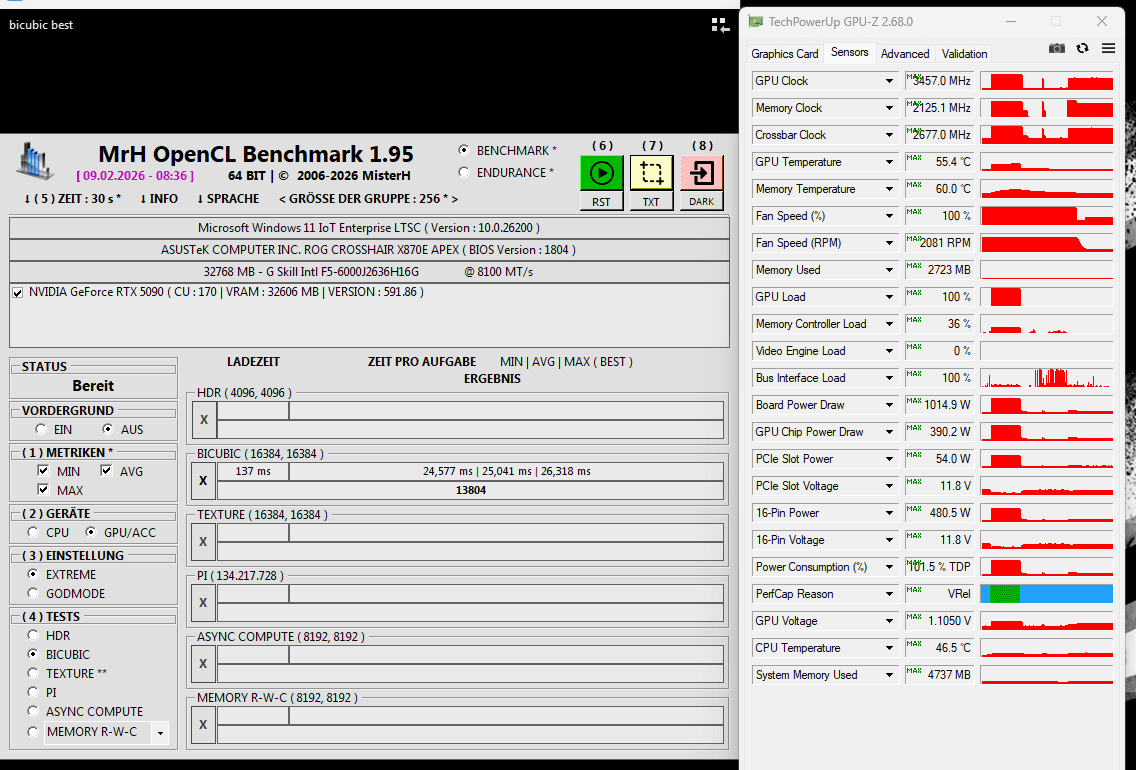1136x770 pixels.
Task: Open the Memory Clock sensor dropdown
Action: [889, 108]
